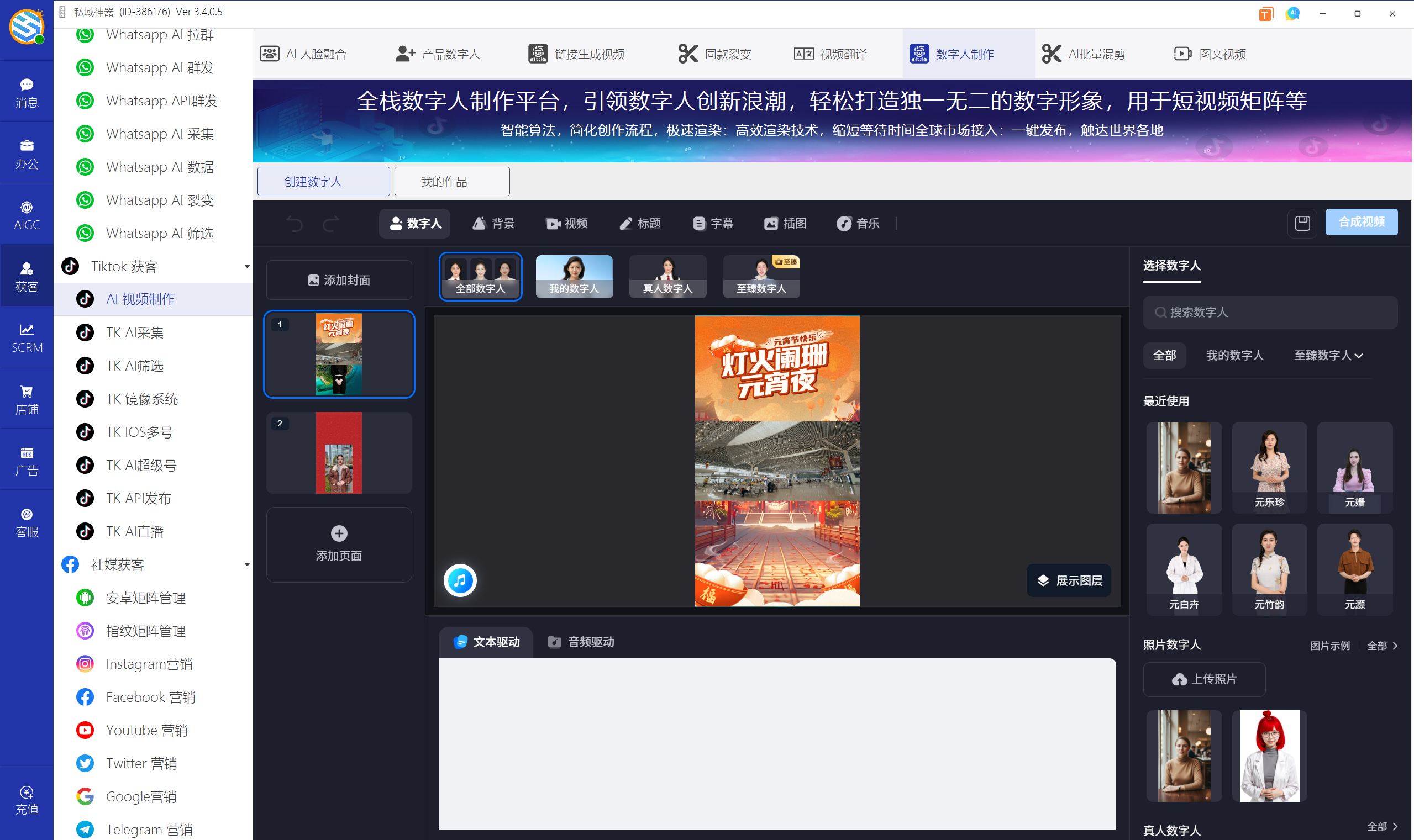
Task: Switch to the 音频驱动 tab
Action: click(580, 642)
